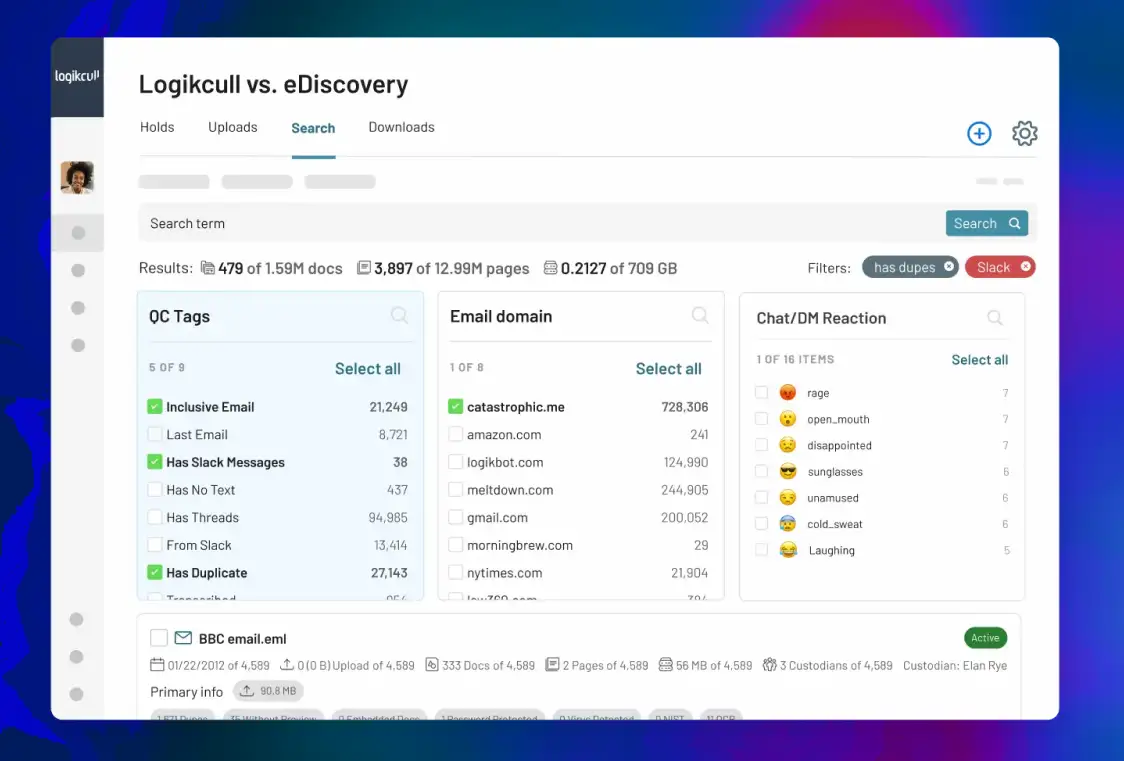Open BBC email.eml document
Screen dimensions: 1124x761
[242, 638]
